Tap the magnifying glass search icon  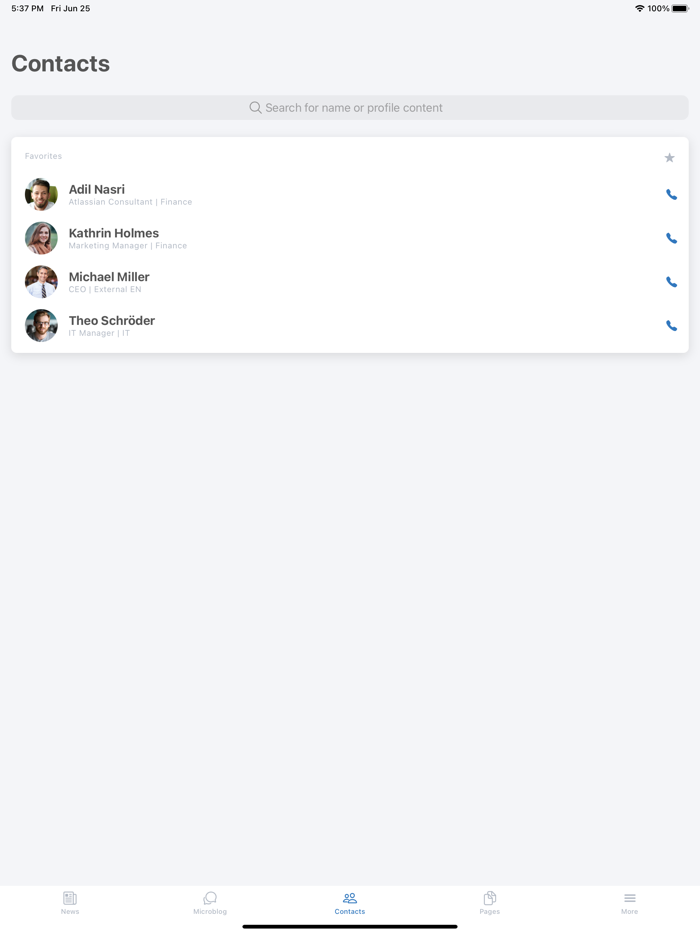pyautogui.click(x=255, y=108)
